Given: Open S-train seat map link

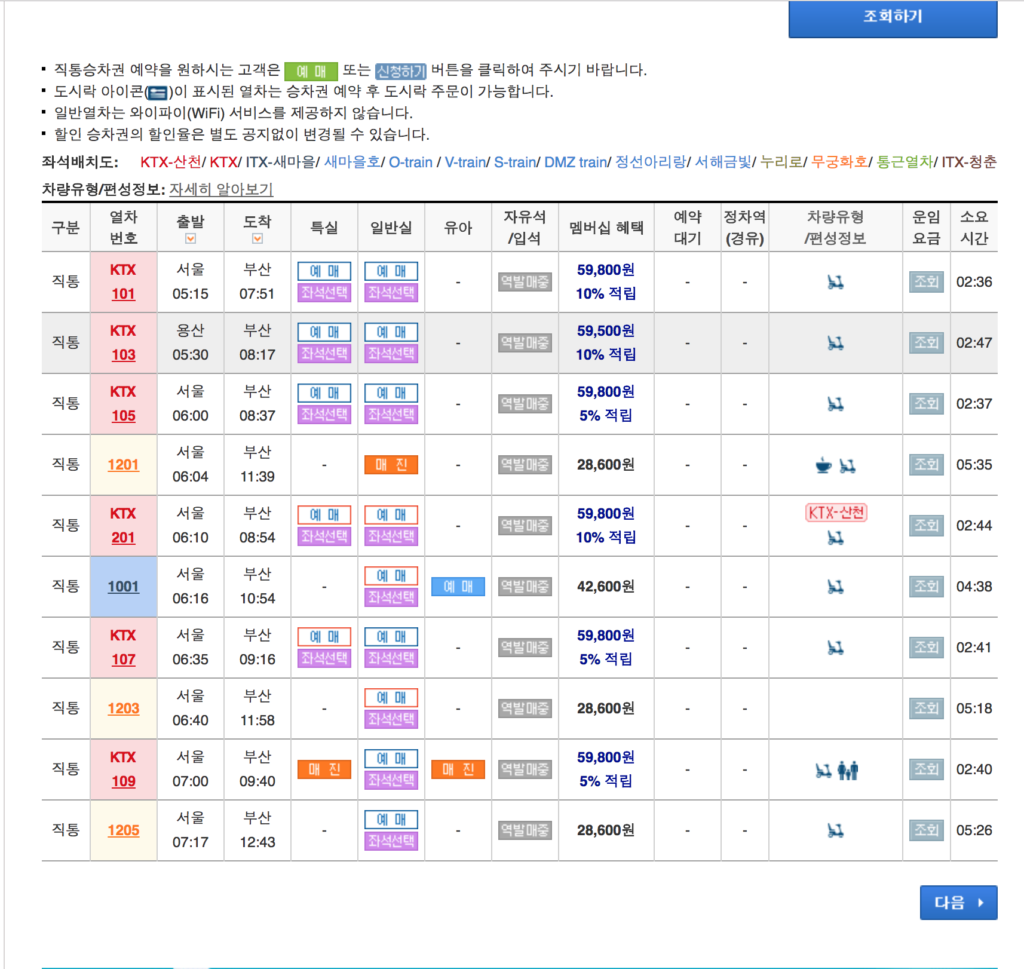Looking at the screenshot, I should [x=514, y=162].
